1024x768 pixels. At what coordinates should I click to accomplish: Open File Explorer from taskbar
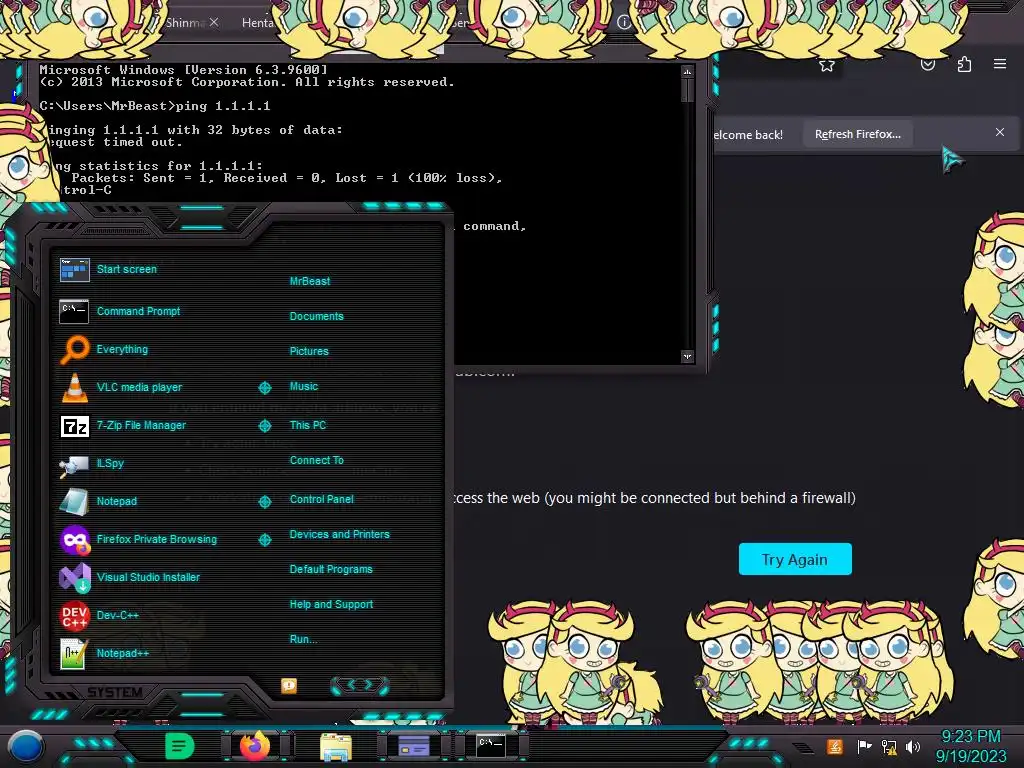pyautogui.click(x=336, y=746)
